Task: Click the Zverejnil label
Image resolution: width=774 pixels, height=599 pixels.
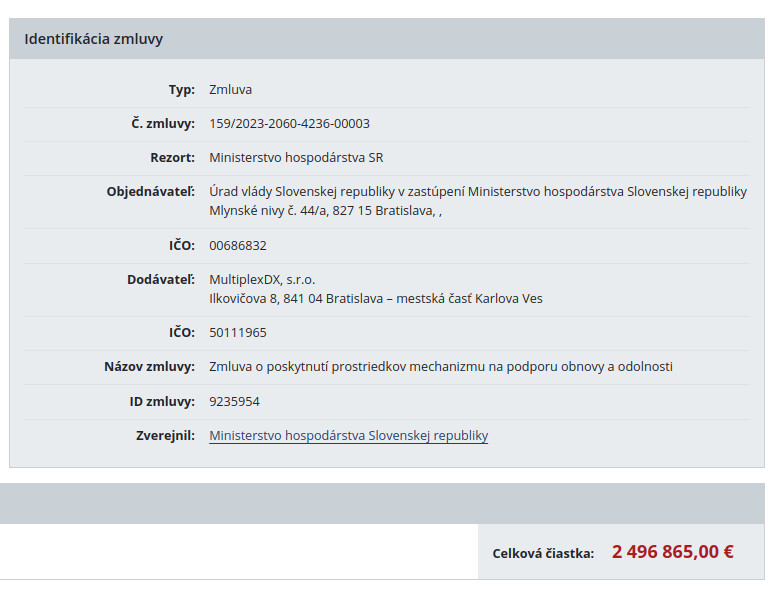Action: [165, 436]
